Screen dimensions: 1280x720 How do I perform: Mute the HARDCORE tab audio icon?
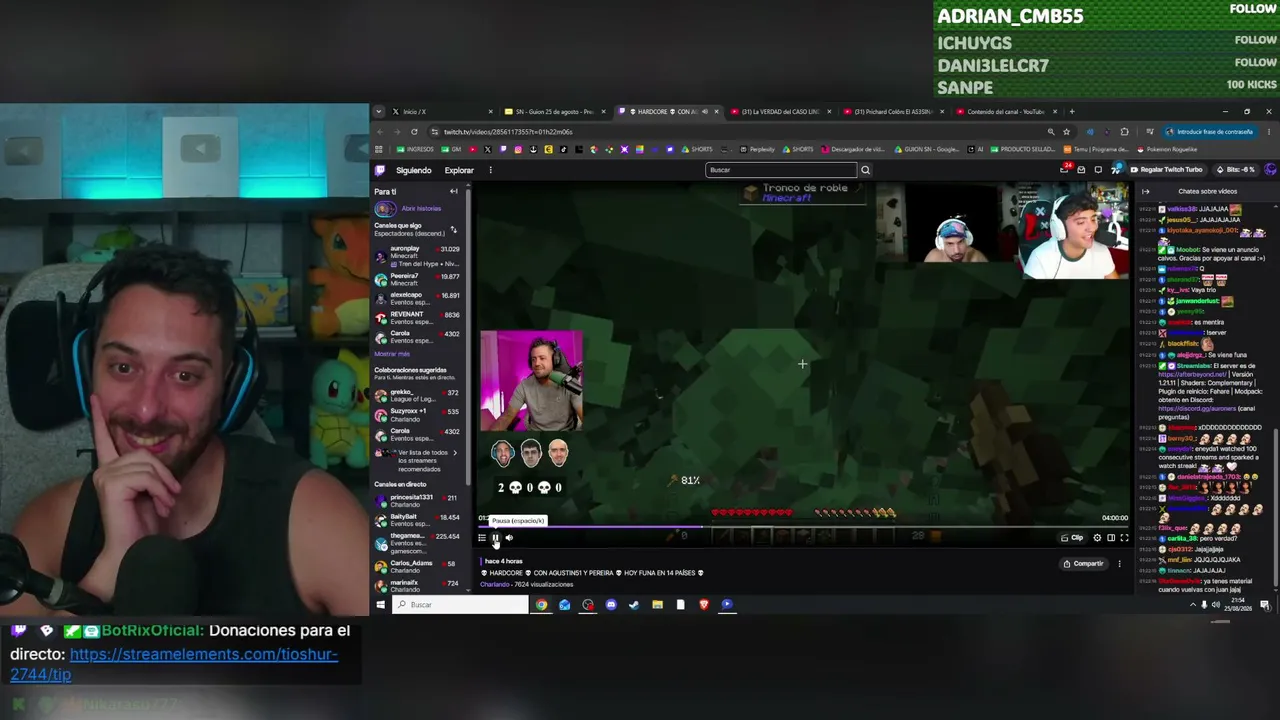tap(705, 112)
